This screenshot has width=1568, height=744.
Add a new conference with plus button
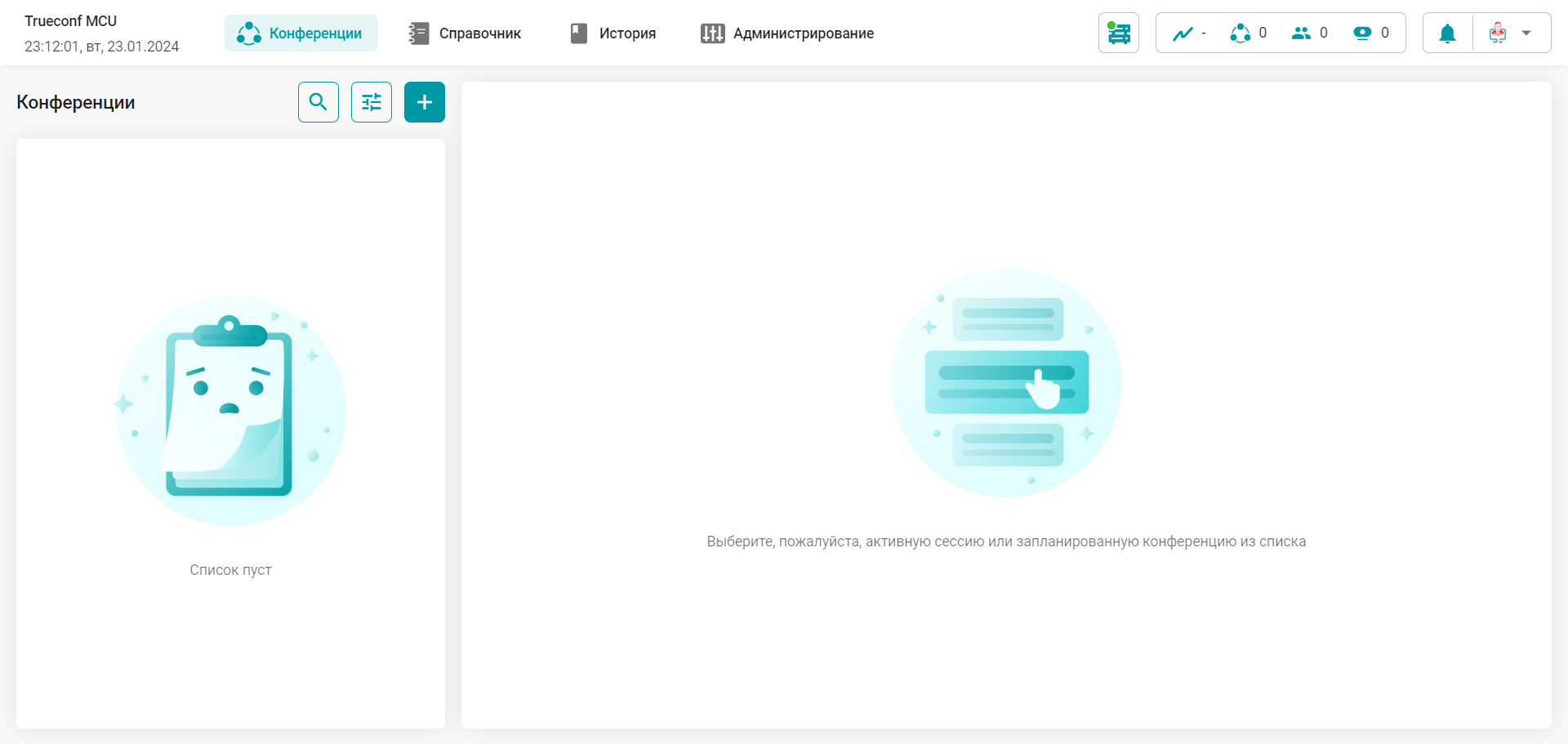[425, 102]
